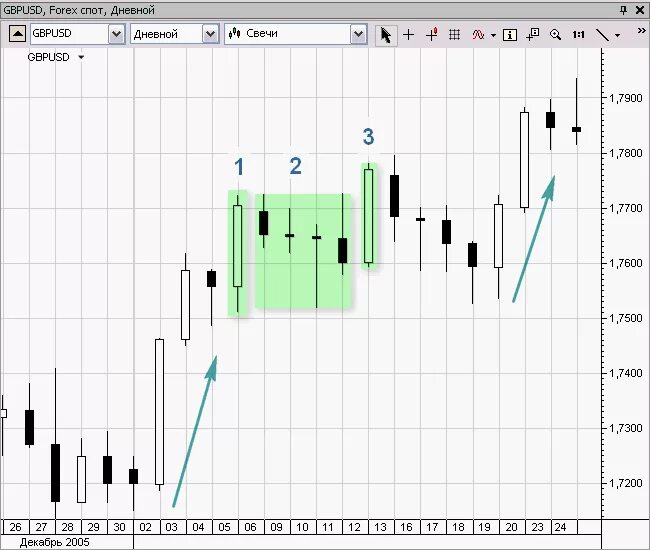
Task: Click the 1,7500 price axis label
Action: [626, 318]
